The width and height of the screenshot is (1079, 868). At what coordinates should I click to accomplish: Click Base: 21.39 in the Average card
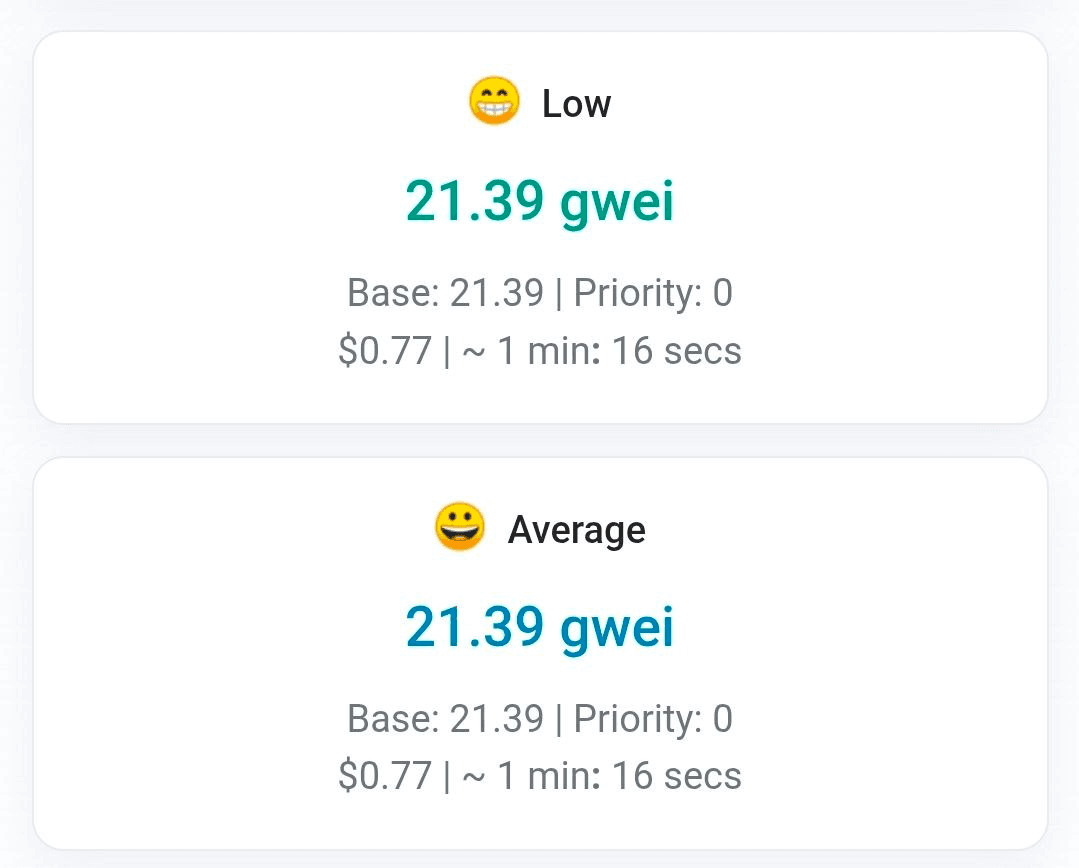(445, 718)
